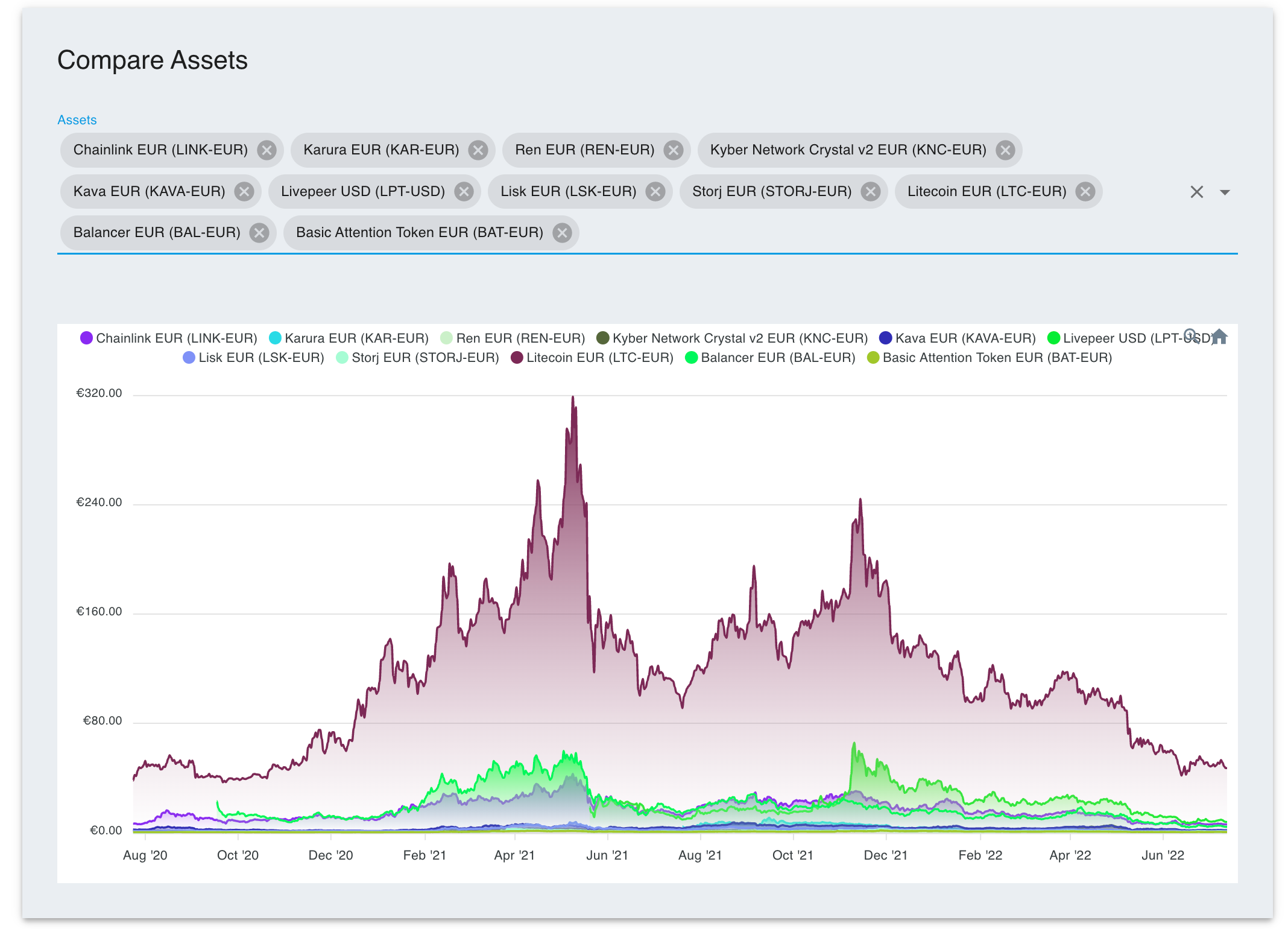Viewport: 1288px width, 929px height.
Task: Remove the Storj EUR (STORJ-EUR) chip
Action: pos(870,192)
